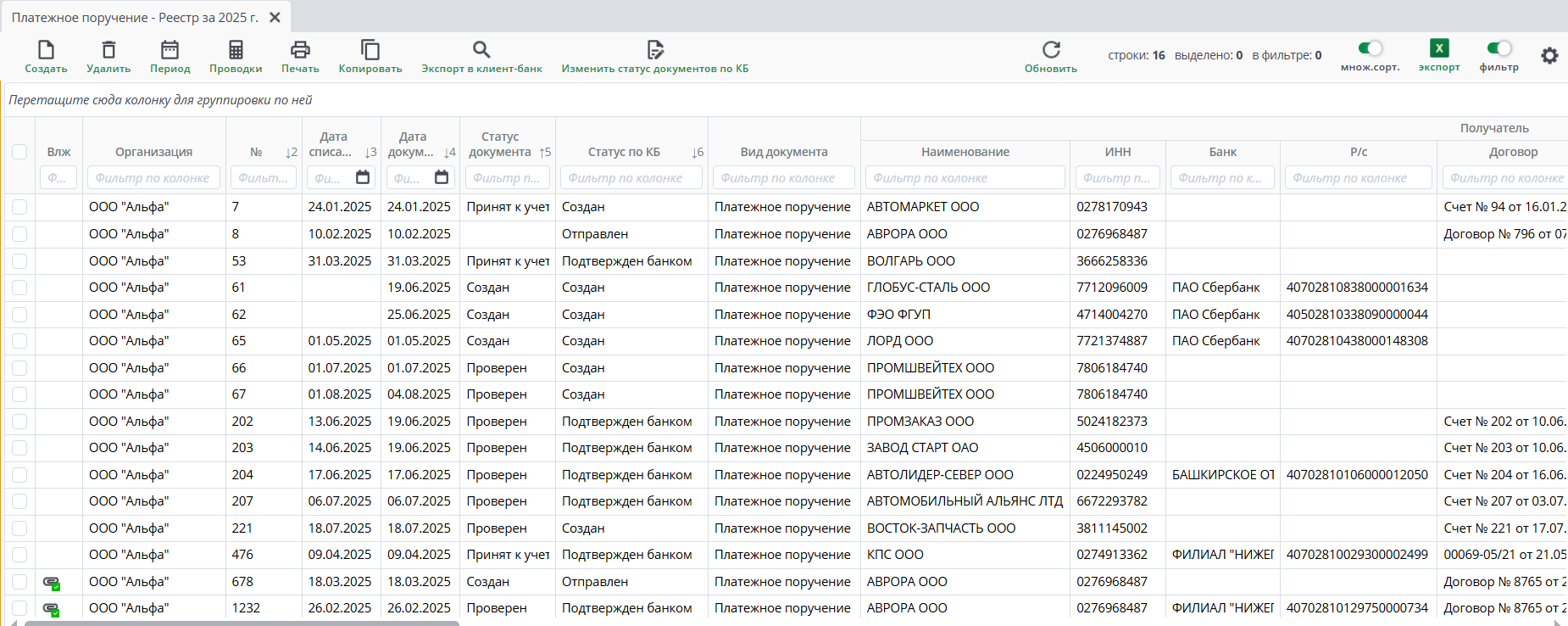Click Экспорт в клиент-банк search icon

point(481,50)
